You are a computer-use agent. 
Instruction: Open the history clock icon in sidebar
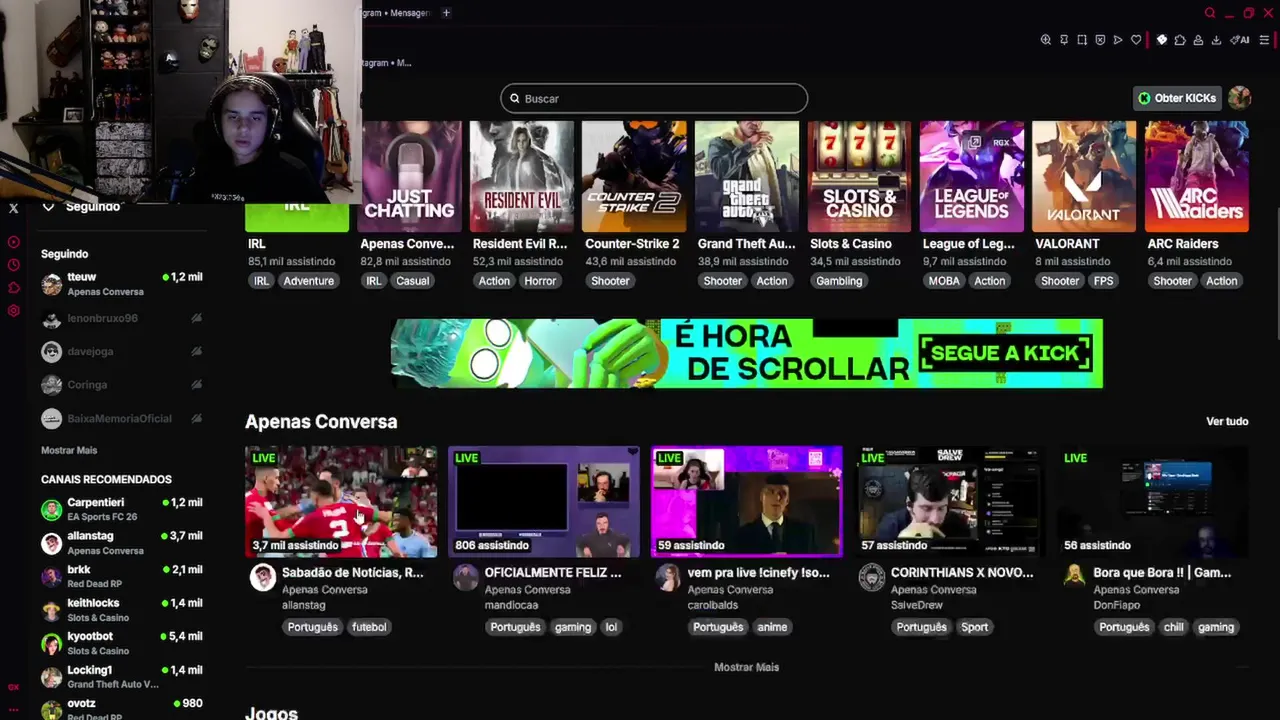pyautogui.click(x=14, y=265)
